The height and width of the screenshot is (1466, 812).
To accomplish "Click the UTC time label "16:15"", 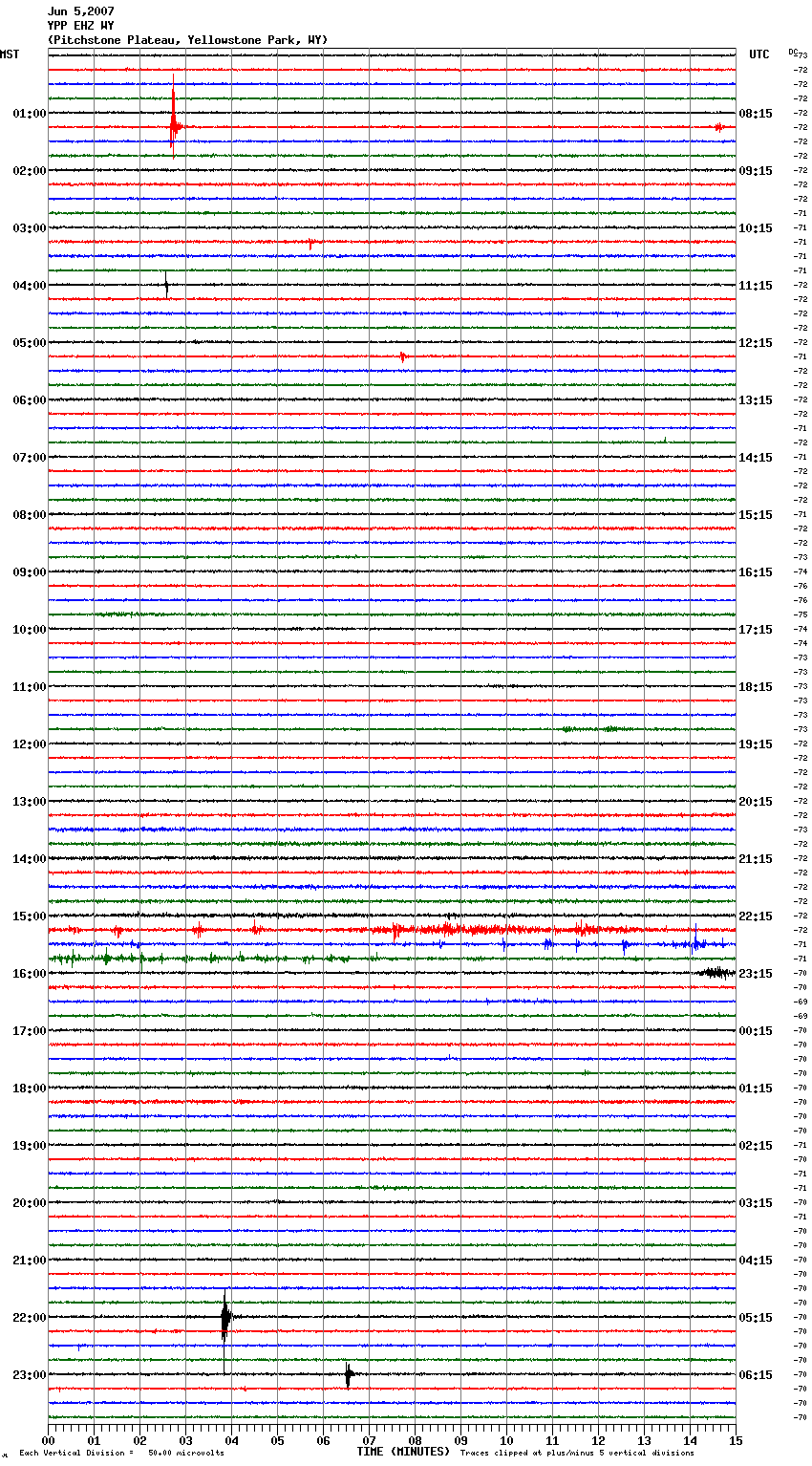I will 756,571.
